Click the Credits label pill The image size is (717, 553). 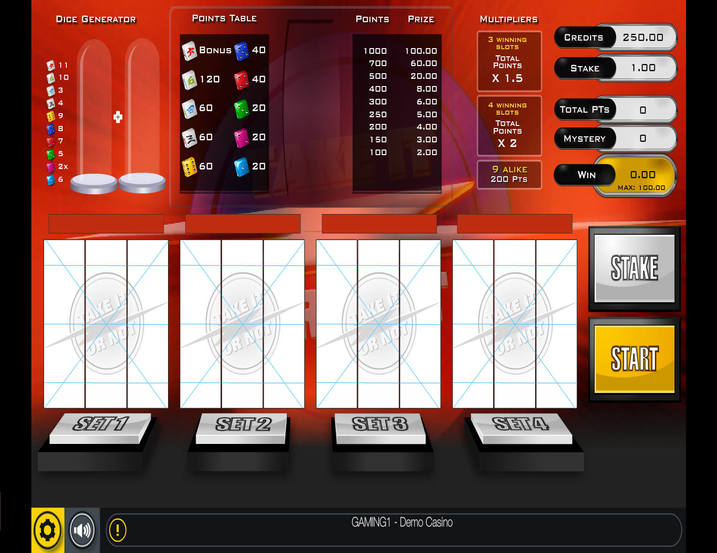(x=583, y=38)
